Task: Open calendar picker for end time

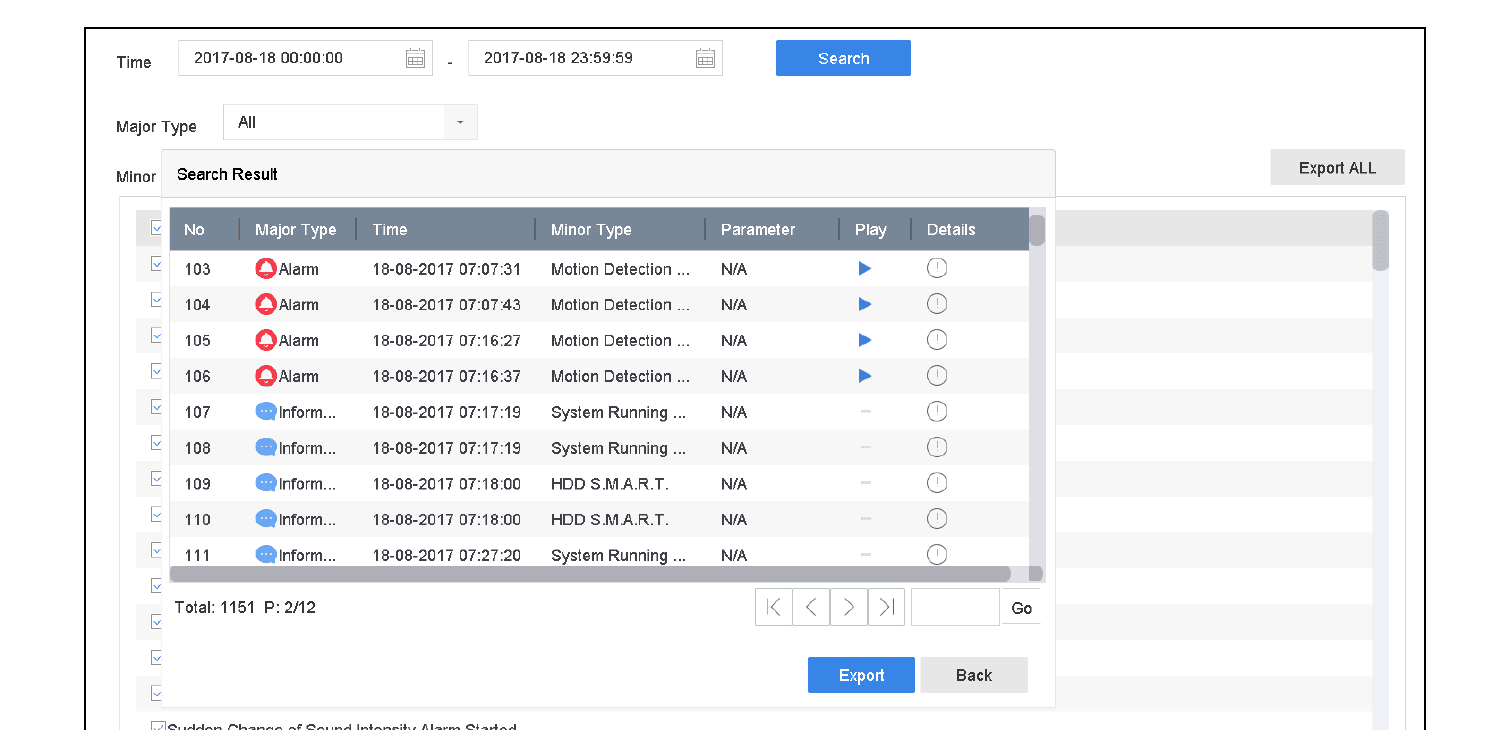Action: 705,58
